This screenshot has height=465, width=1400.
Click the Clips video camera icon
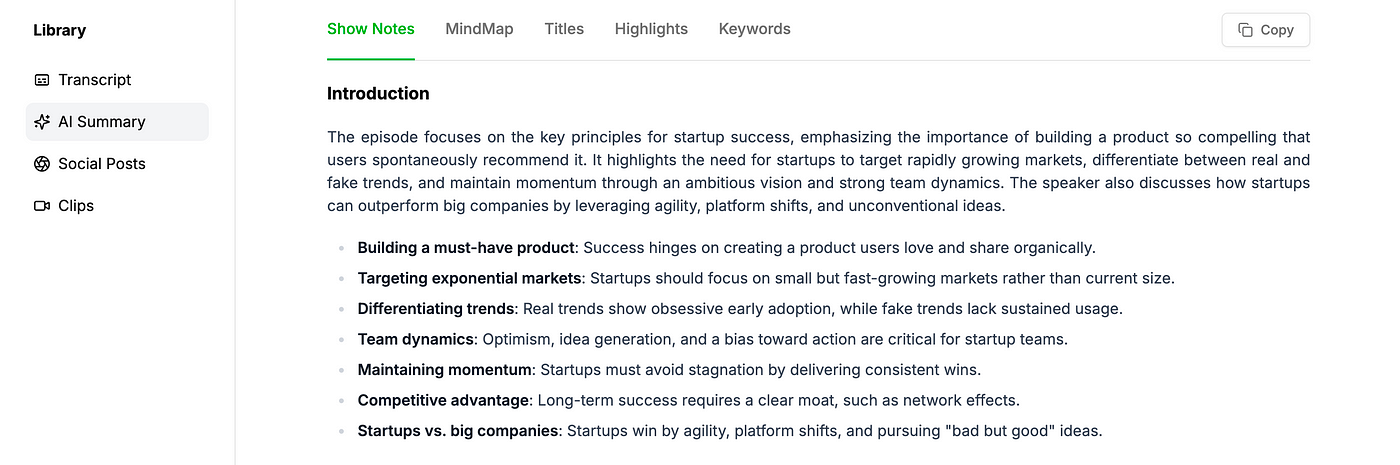tap(42, 206)
